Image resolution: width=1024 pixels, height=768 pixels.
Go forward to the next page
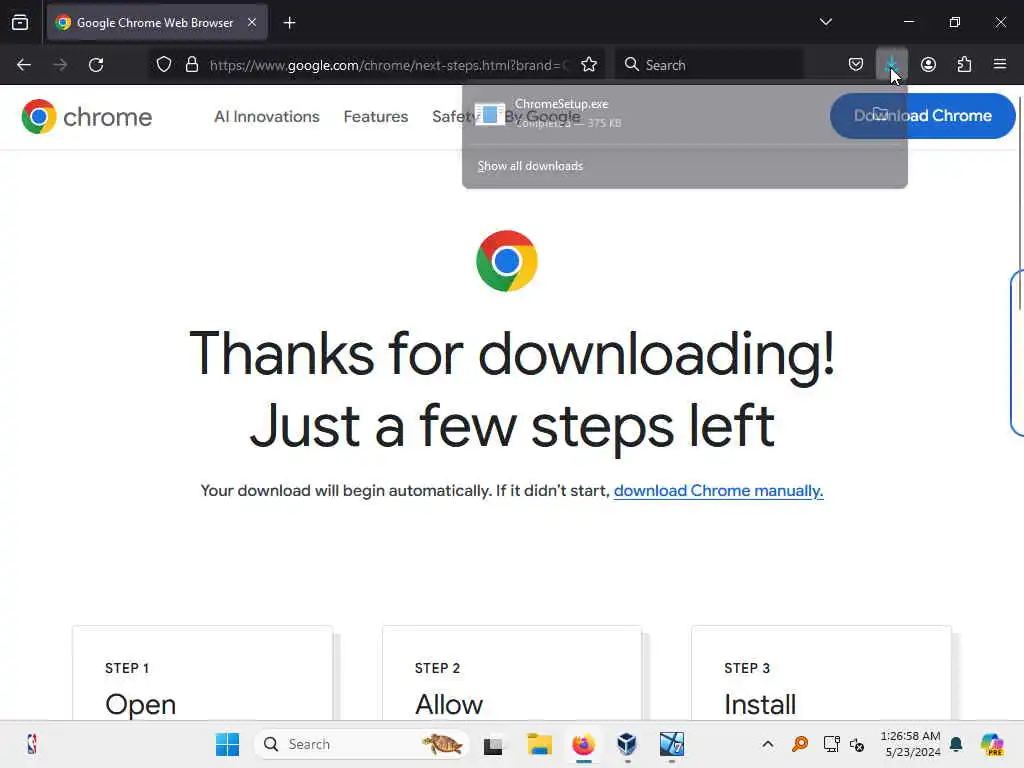[60, 65]
